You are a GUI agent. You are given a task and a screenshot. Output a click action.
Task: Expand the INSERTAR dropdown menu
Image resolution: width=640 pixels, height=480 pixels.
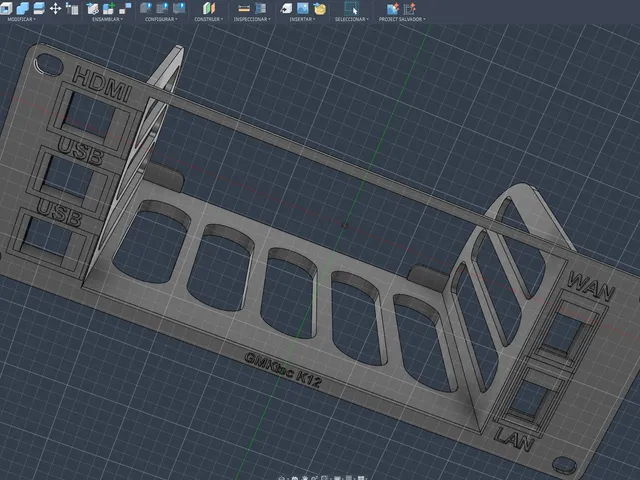tap(302, 19)
